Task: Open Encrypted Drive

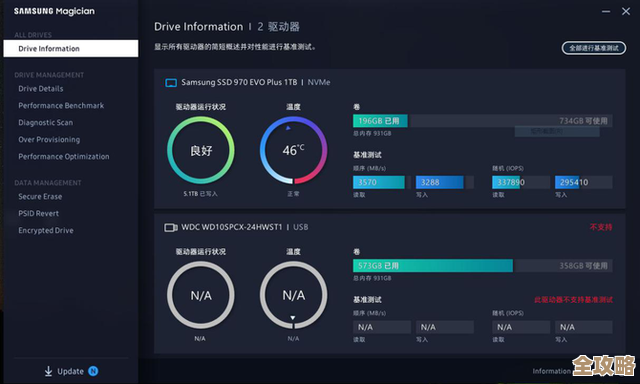Action: [46, 231]
